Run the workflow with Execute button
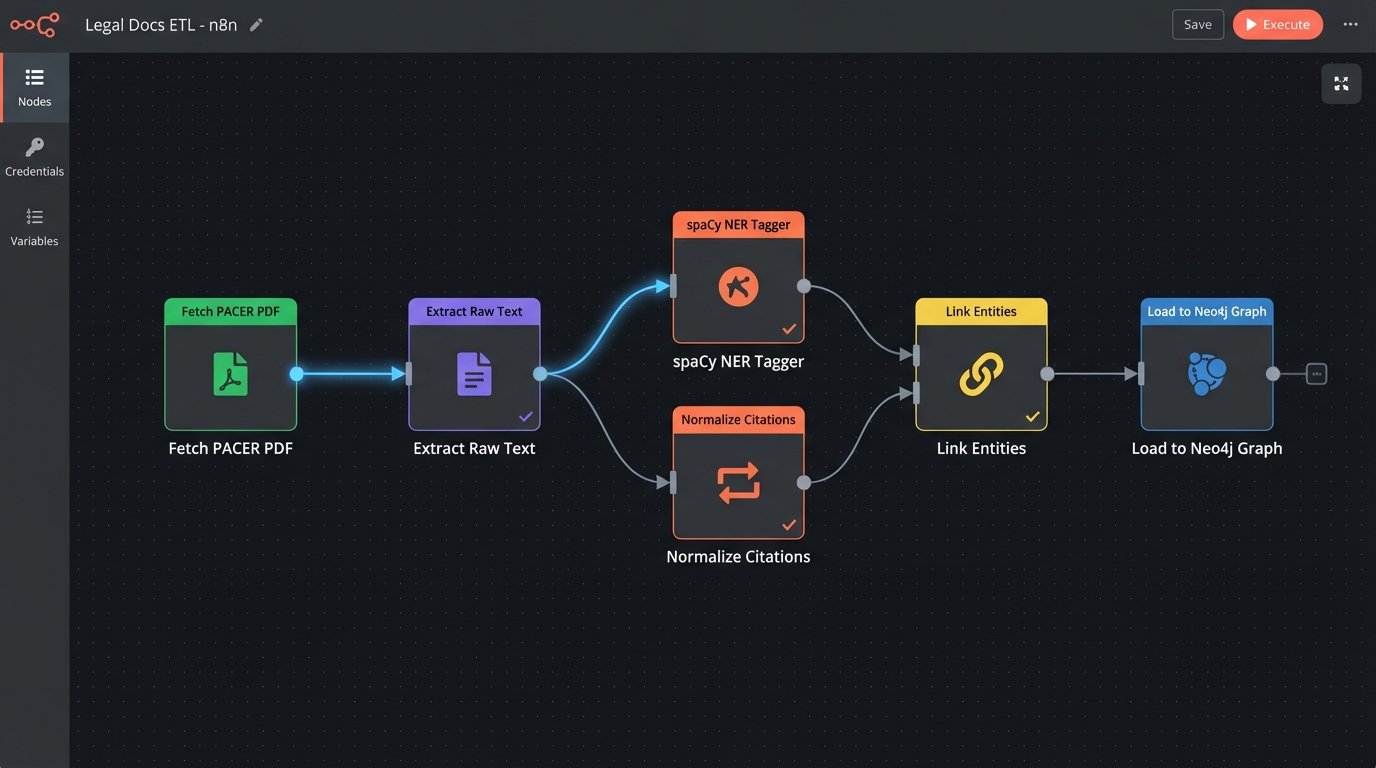Screen dimensions: 1376x768 point(1277,25)
